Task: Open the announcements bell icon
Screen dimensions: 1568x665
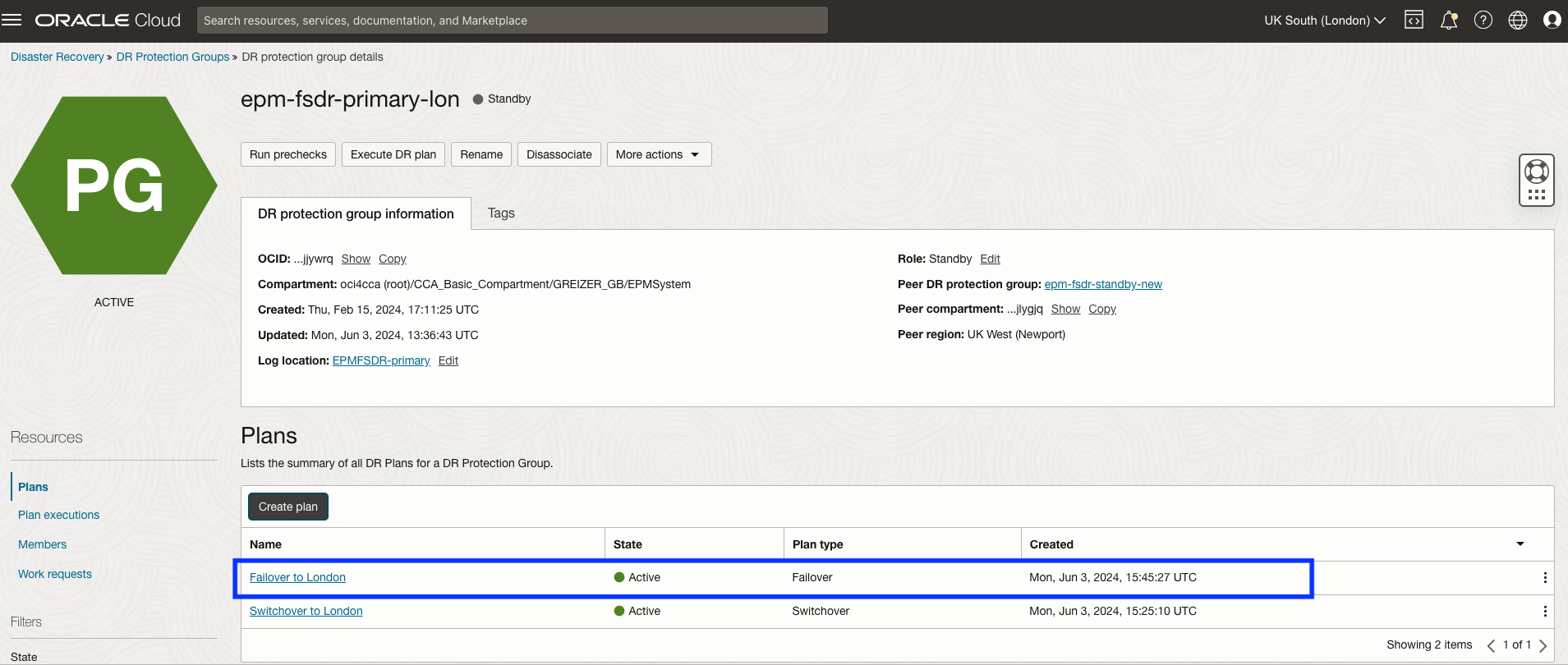Action: click(x=1449, y=20)
